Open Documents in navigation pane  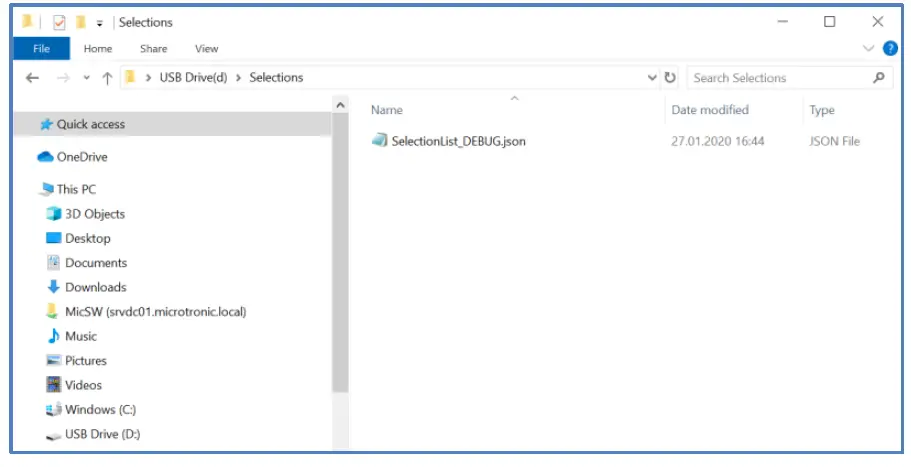tap(86, 263)
